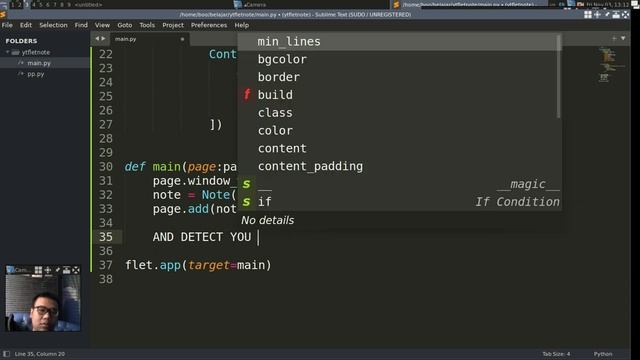Click the unsaved-changes dot on main.py tab
Image resolution: width=640 pixels, height=360 pixels.
pos(182,39)
